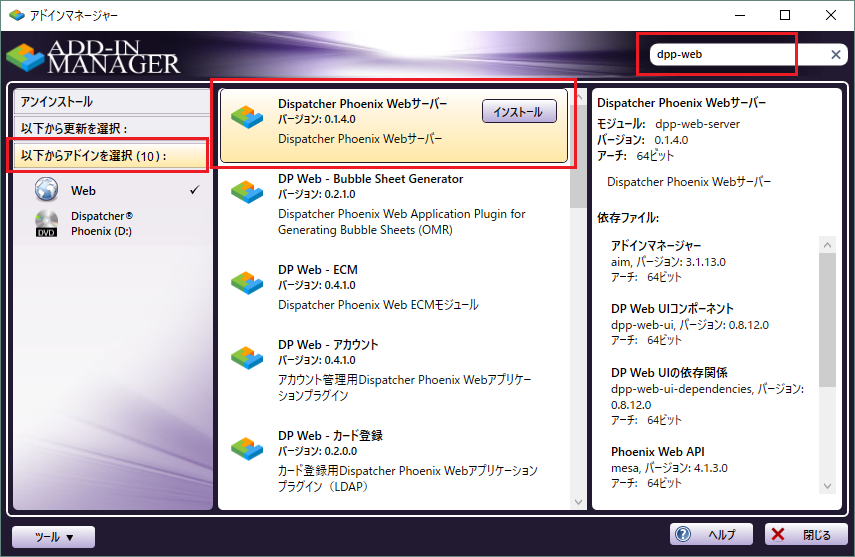
Task: Select the 以下からアドインを選択 (10) section
Action: click(112, 155)
